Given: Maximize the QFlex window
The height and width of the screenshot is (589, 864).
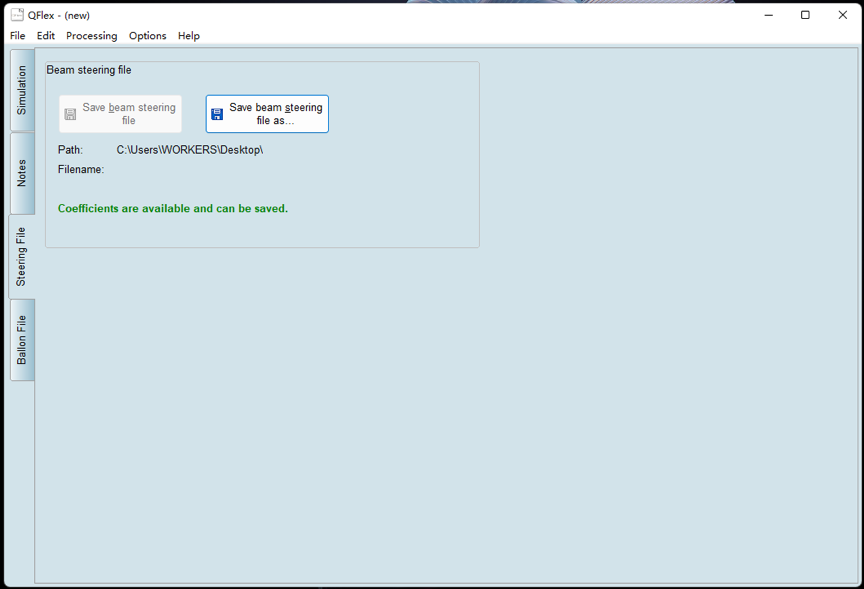Looking at the screenshot, I should [805, 15].
